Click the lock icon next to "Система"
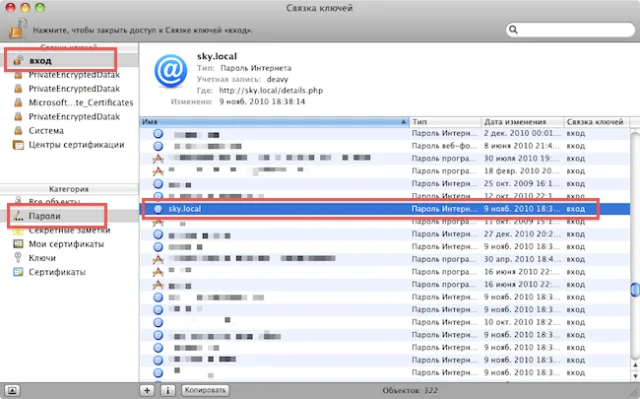This screenshot has width=640, height=399. pos(18,131)
